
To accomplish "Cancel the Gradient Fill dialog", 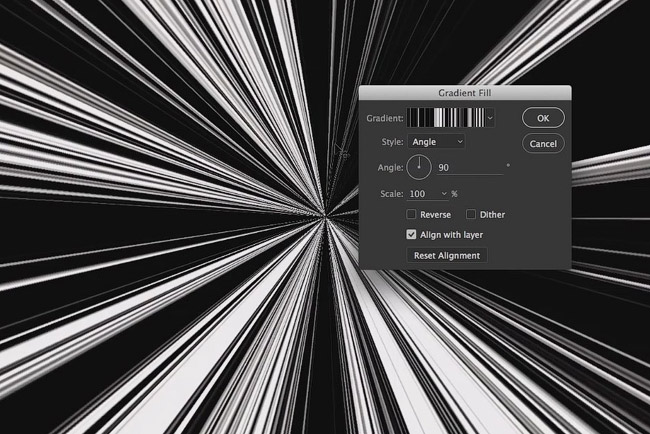I will click(543, 143).
